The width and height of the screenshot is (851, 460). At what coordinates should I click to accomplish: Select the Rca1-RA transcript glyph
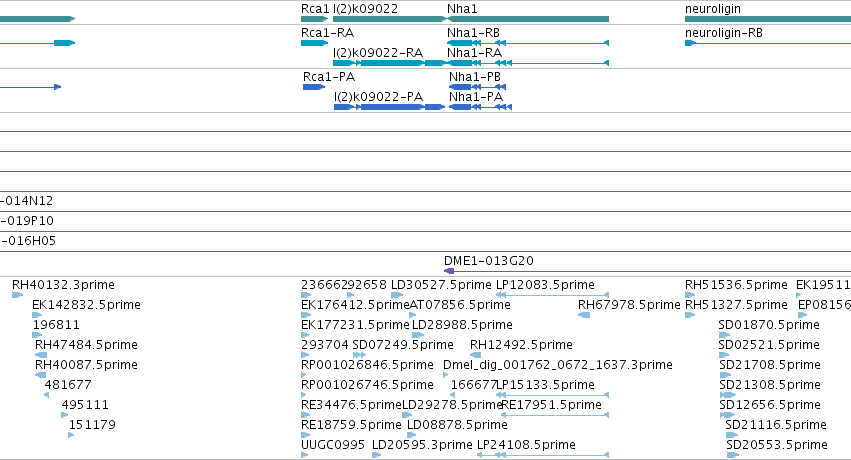point(315,43)
